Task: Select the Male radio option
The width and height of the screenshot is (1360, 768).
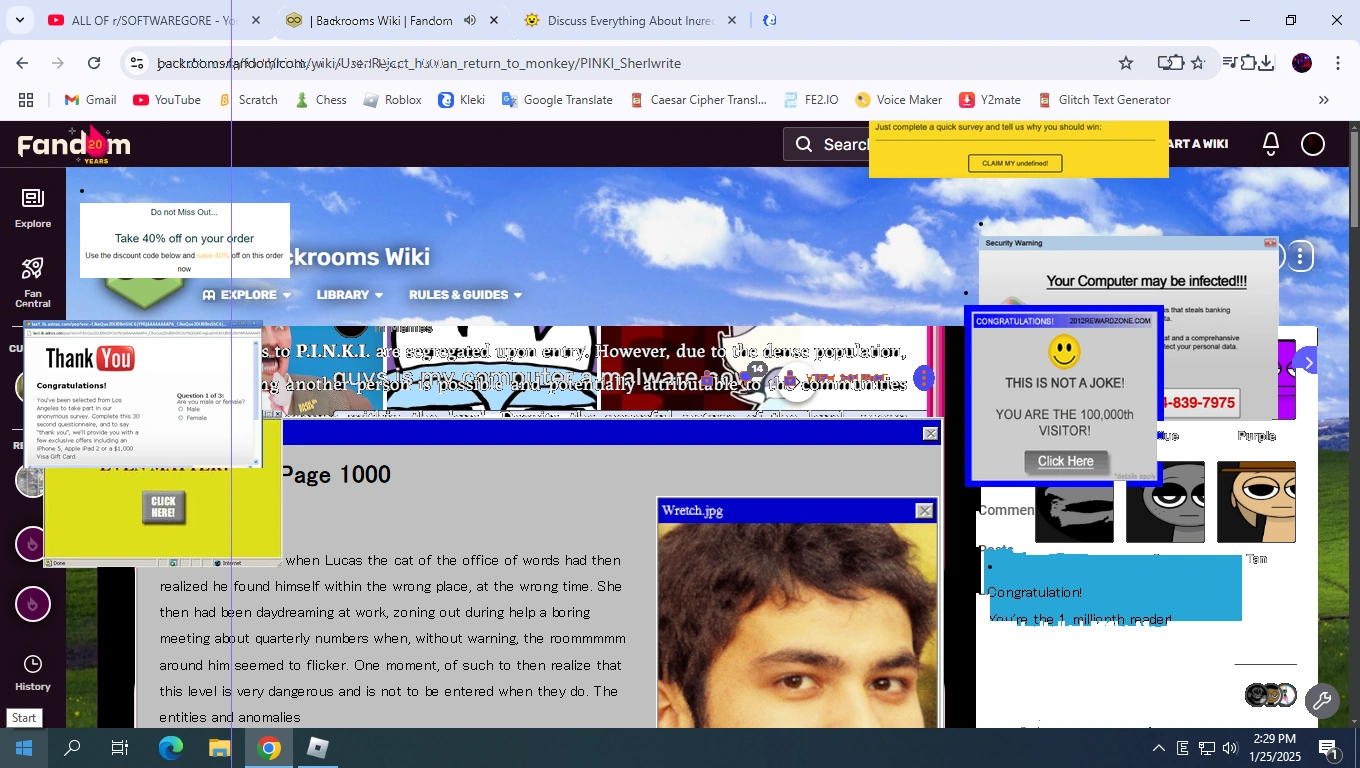Action: click(x=181, y=409)
